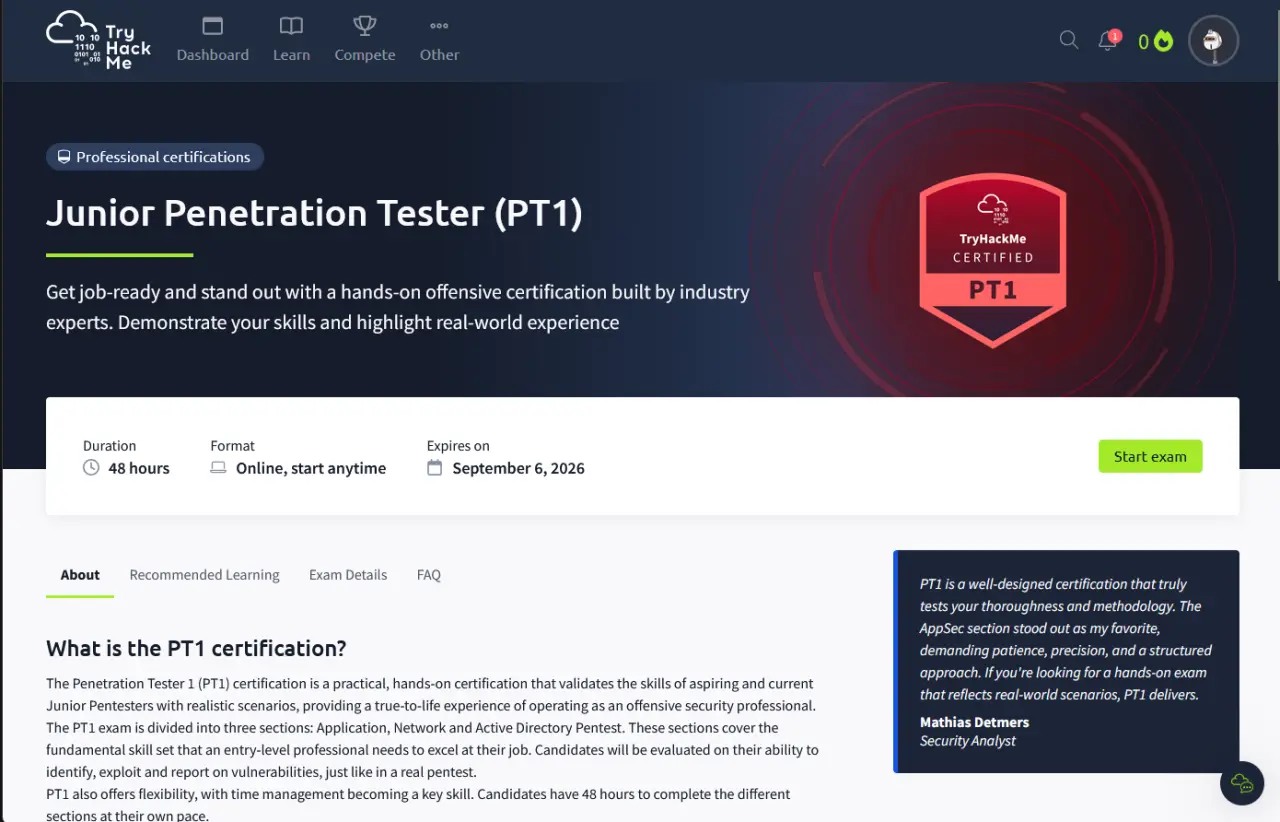Click the '48 hours' duration text
1280x822 pixels.
[x=139, y=468]
